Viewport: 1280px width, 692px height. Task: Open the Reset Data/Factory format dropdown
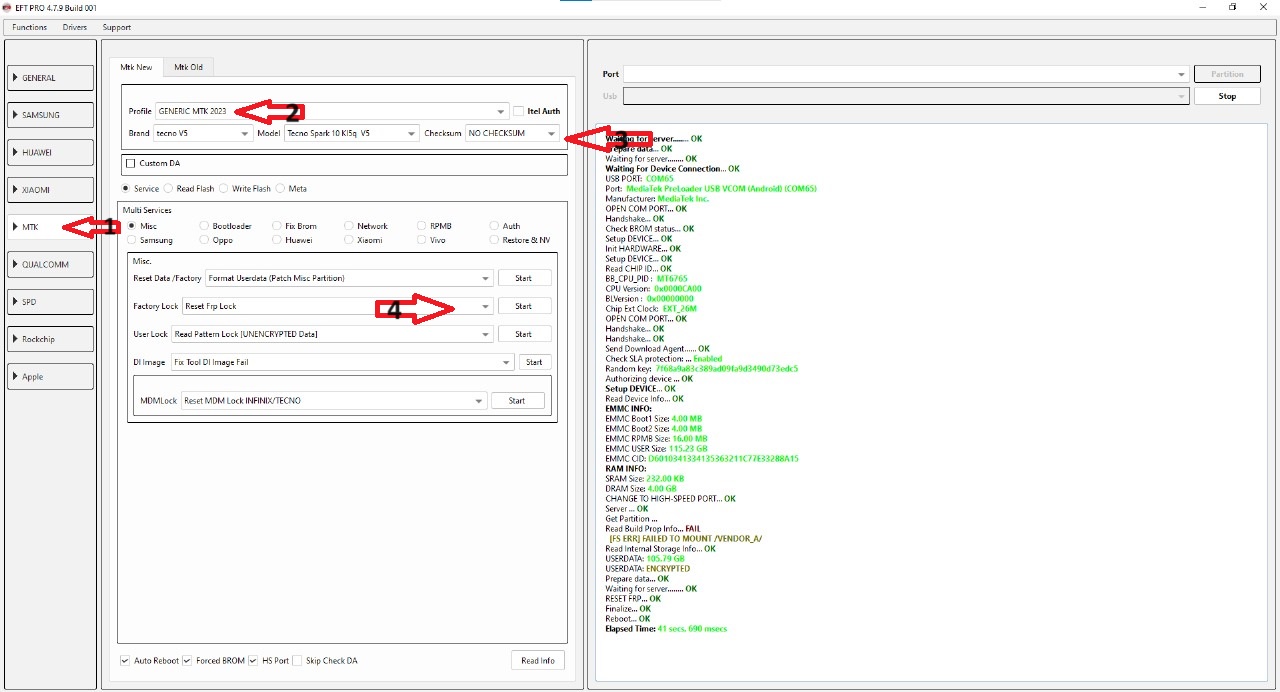point(349,278)
